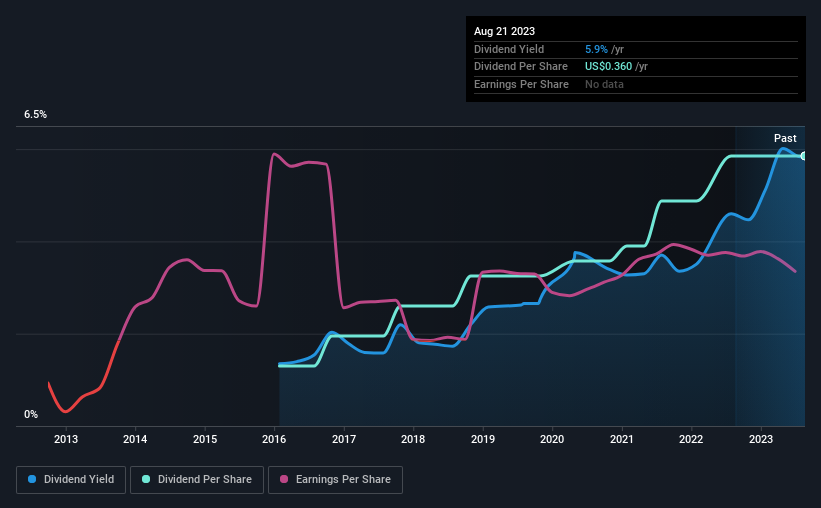Toggle the Dividend Per Share legend button
This screenshot has height=508, width=821.
(x=197, y=480)
